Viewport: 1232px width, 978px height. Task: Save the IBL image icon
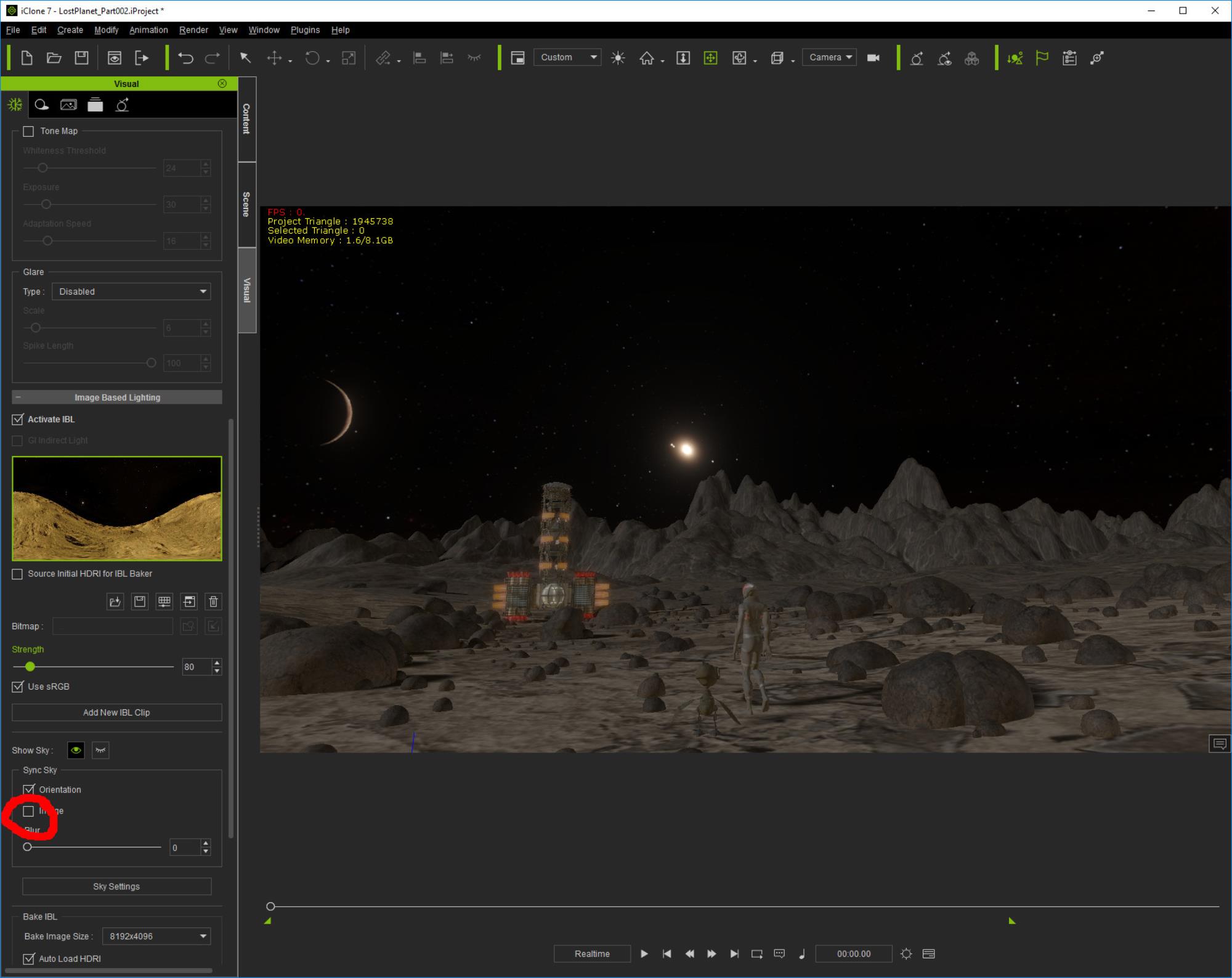(x=140, y=601)
